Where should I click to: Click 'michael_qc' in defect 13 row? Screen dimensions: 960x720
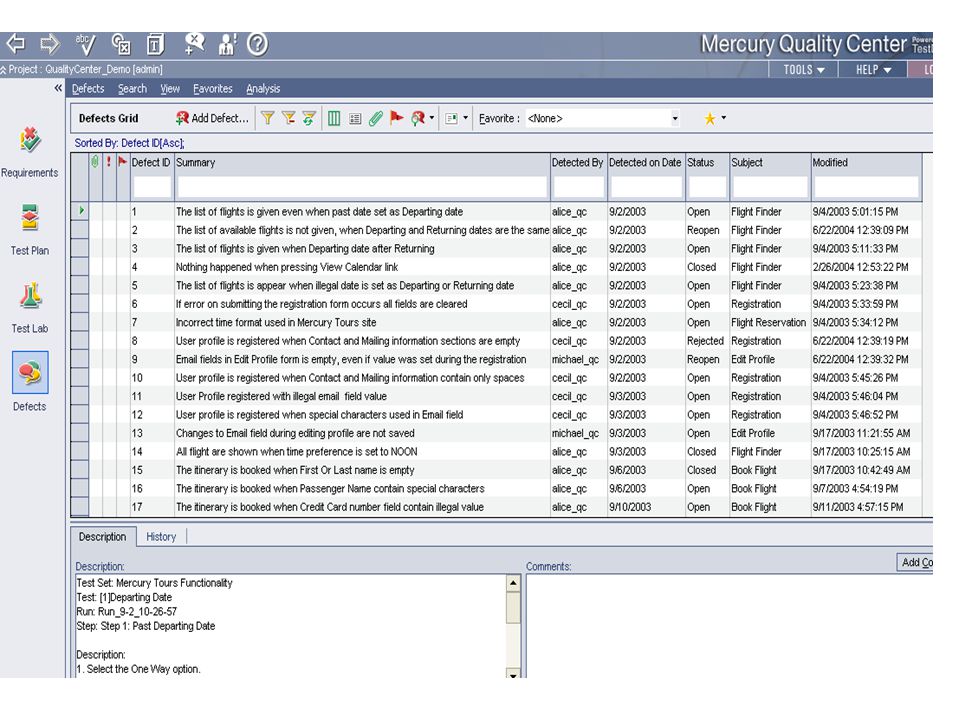pyautogui.click(x=576, y=433)
